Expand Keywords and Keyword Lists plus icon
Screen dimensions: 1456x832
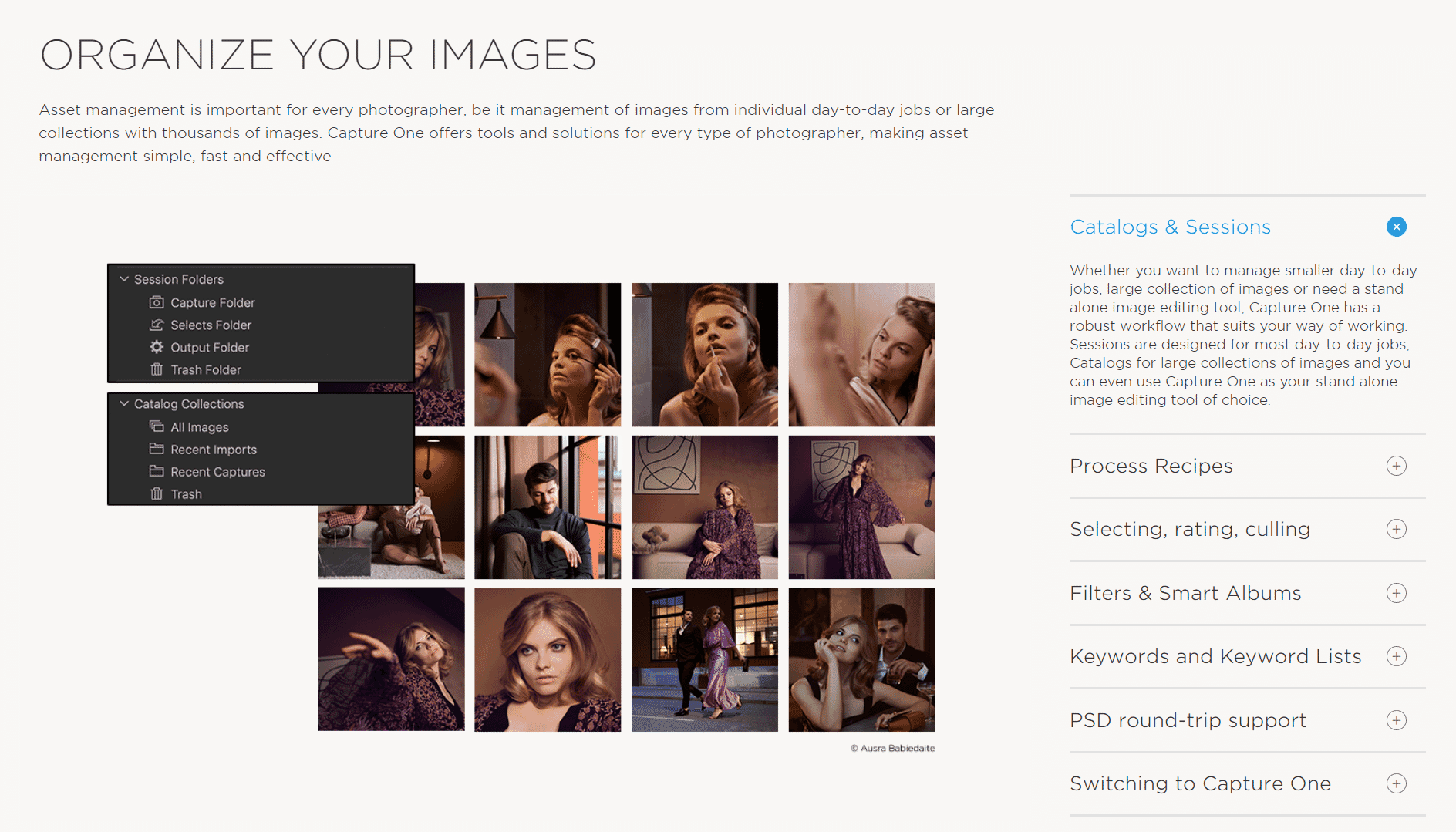1396,656
